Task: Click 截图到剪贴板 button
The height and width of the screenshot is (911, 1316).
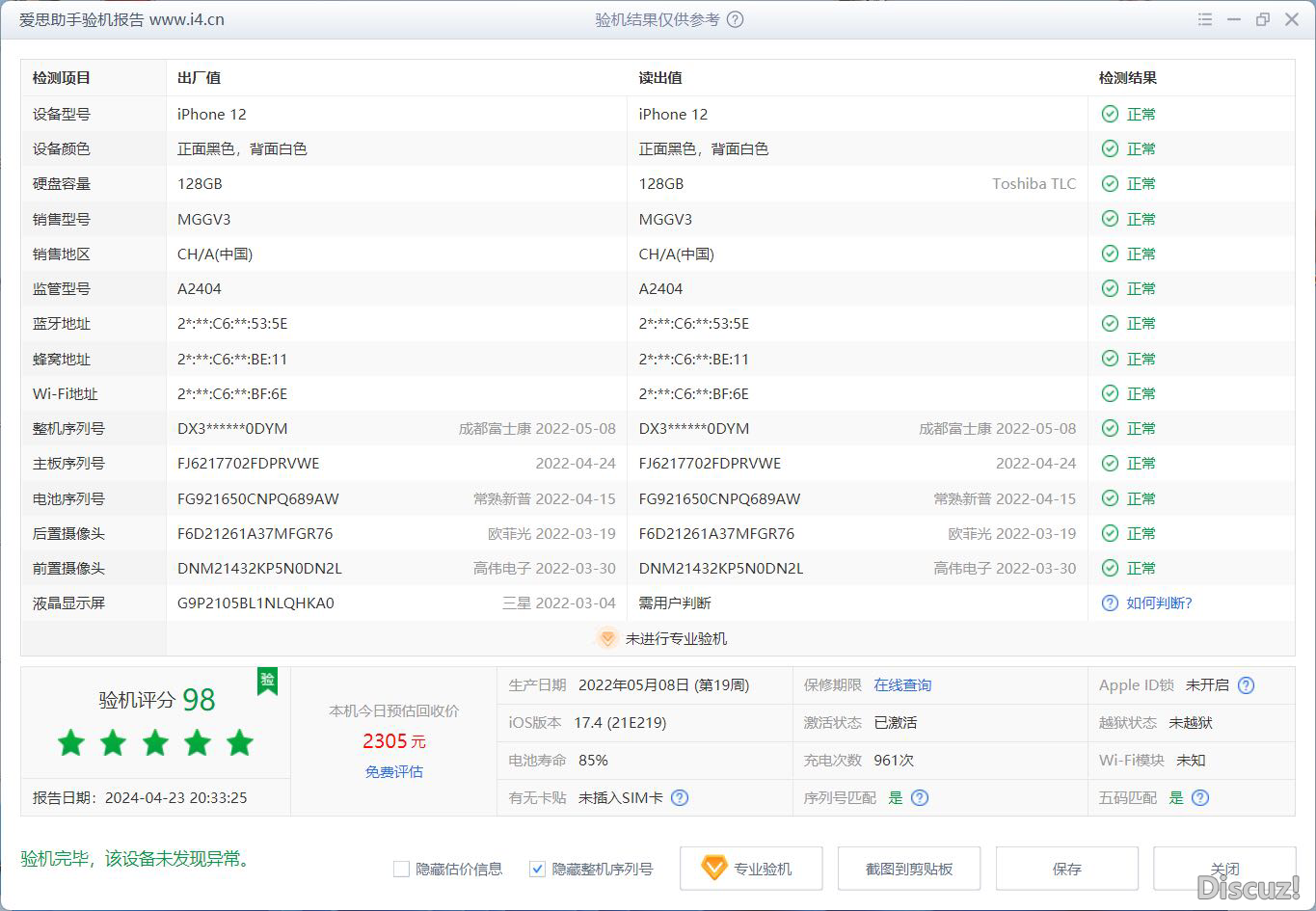Action: pyautogui.click(x=909, y=869)
